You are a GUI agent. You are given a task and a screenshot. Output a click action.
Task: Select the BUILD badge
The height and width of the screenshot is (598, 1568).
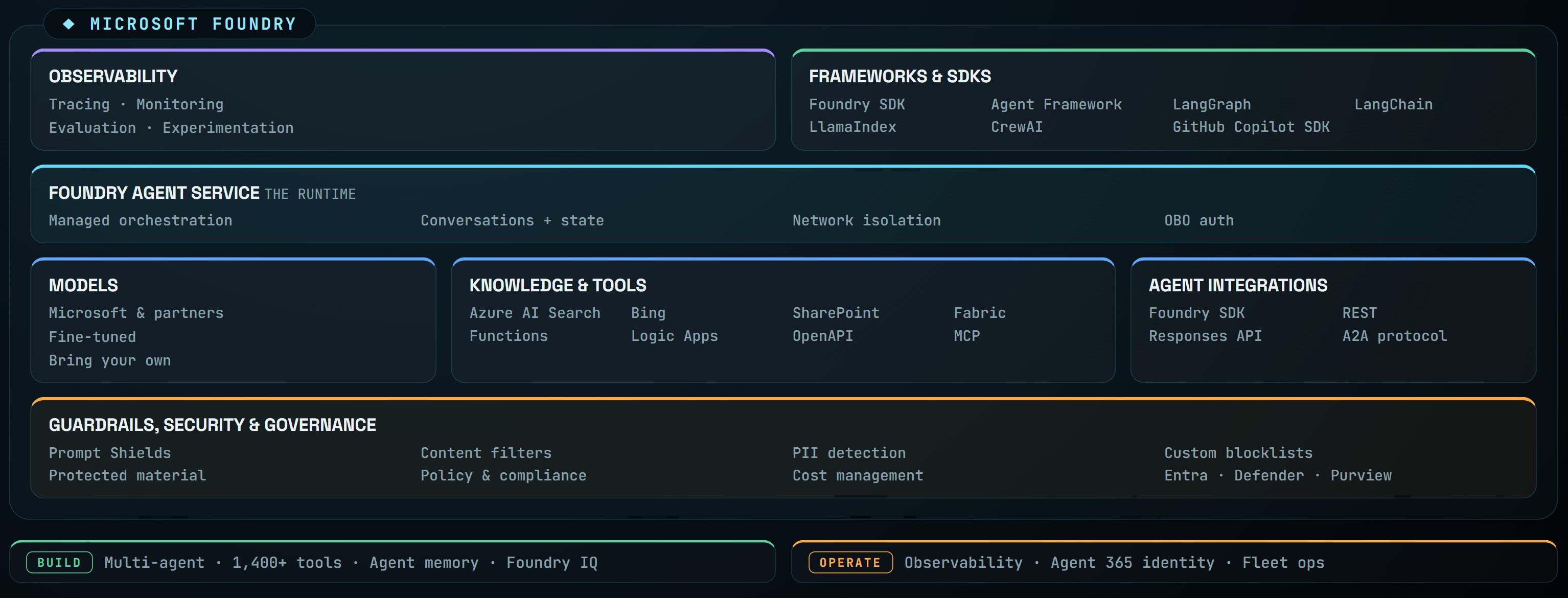coord(59,562)
